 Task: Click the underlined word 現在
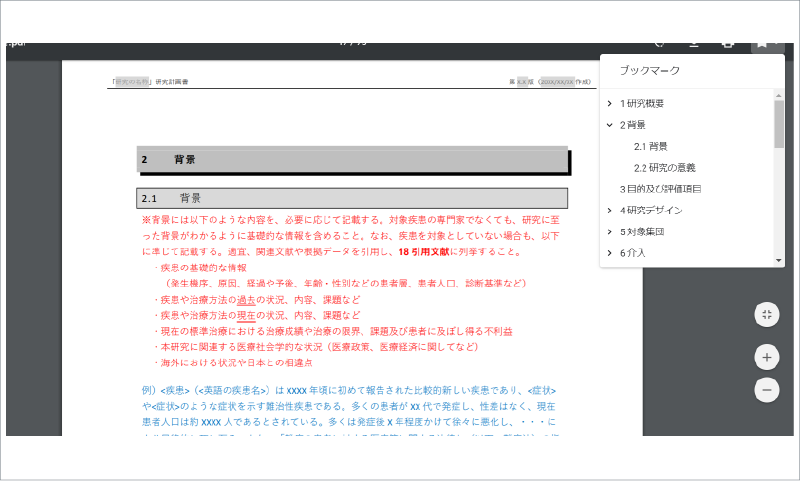(246, 316)
